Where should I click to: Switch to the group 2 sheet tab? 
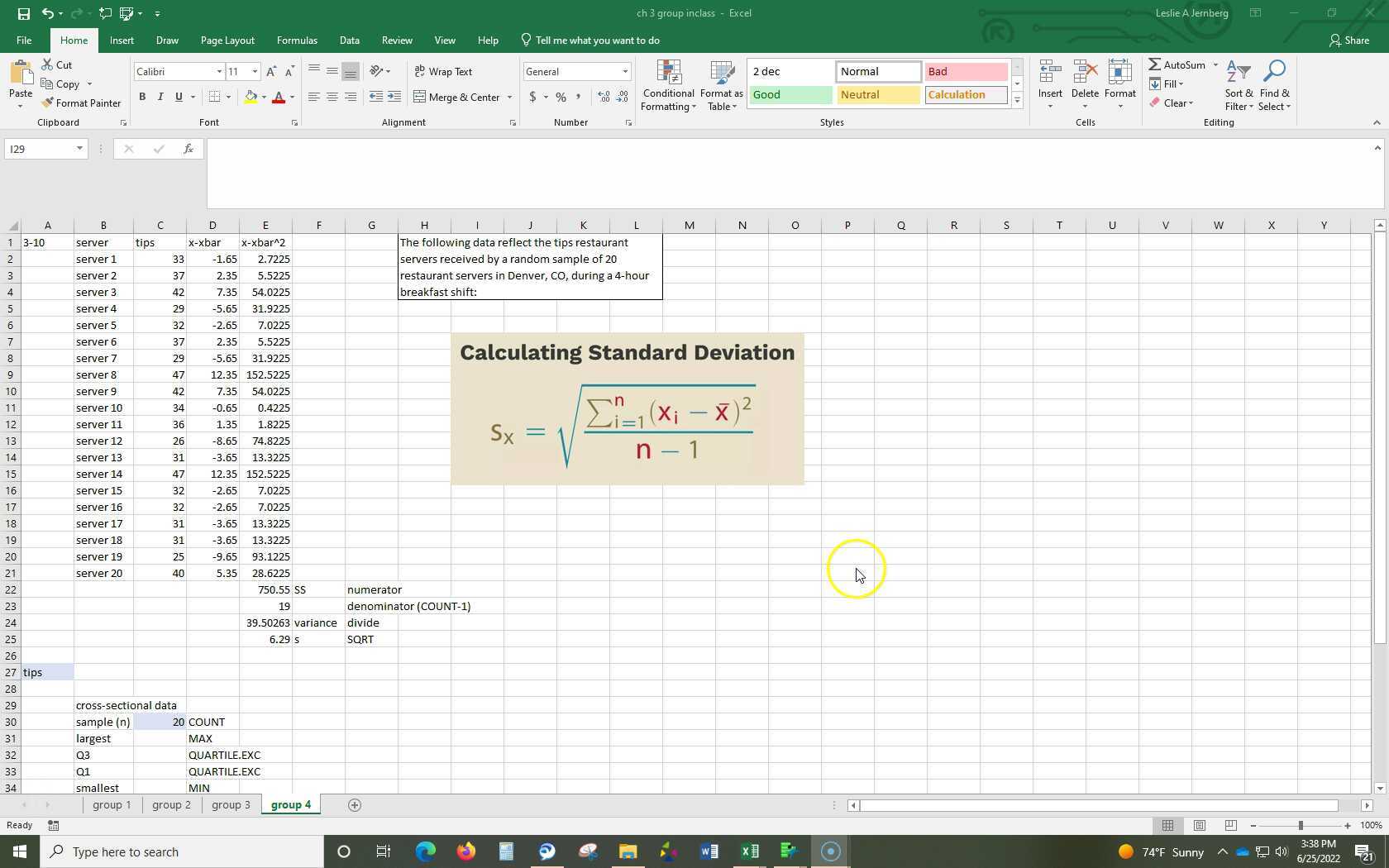click(x=171, y=805)
